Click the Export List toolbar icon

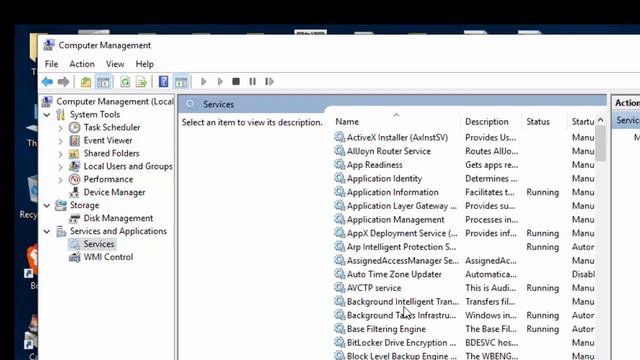[x=141, y=82]
